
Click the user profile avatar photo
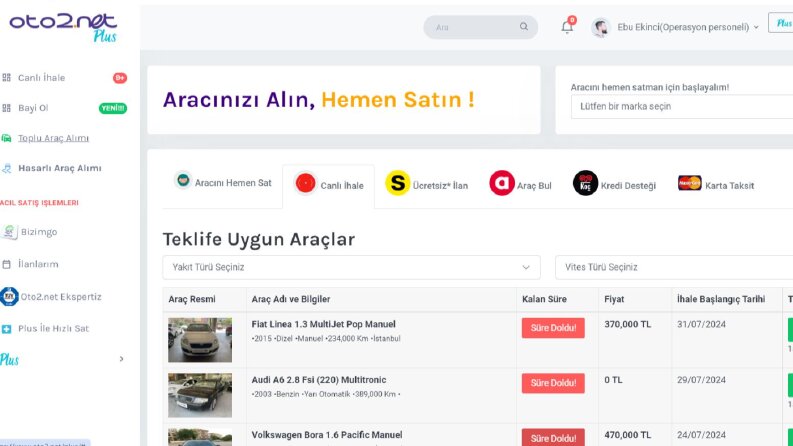coord(600,27)
